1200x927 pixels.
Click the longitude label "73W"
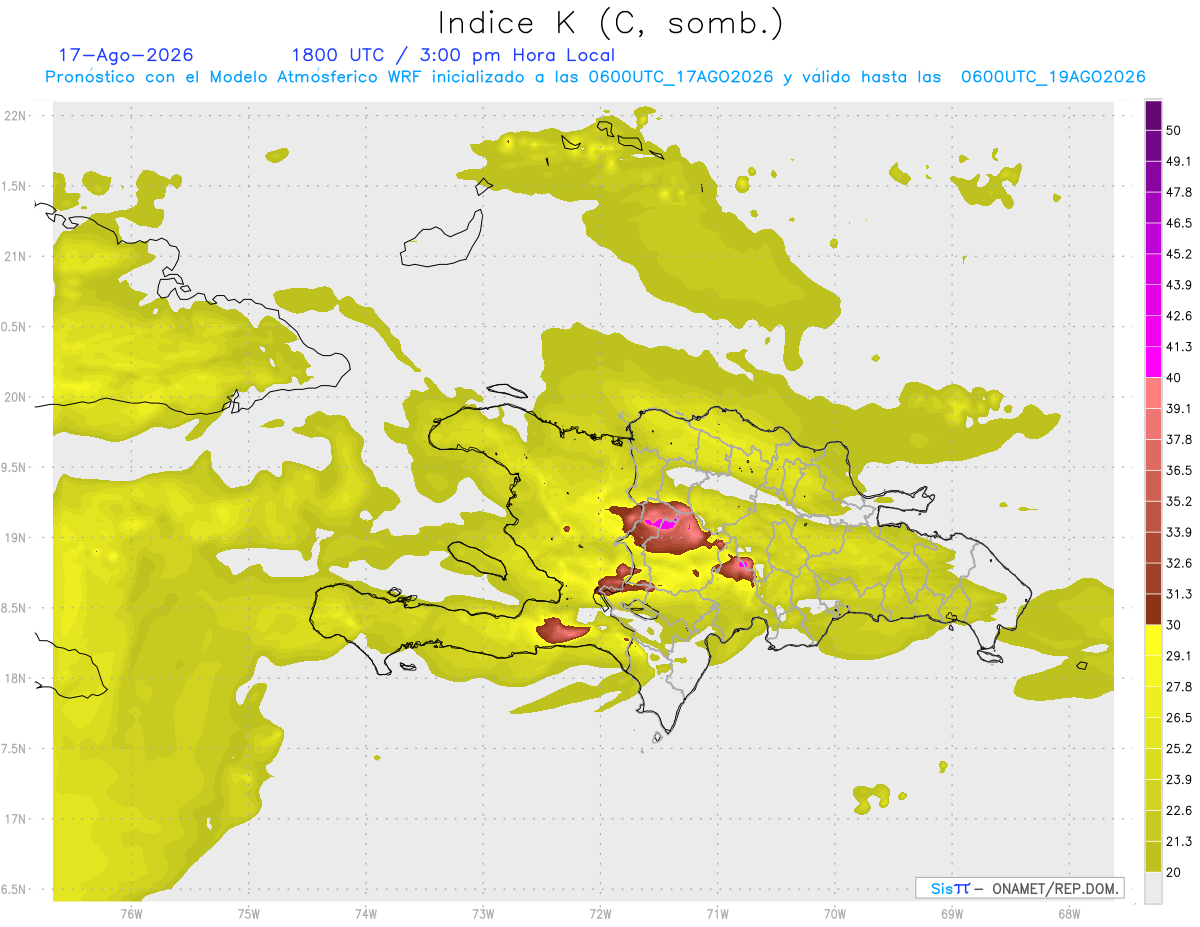pyautogui.click(x=483, y=913)
